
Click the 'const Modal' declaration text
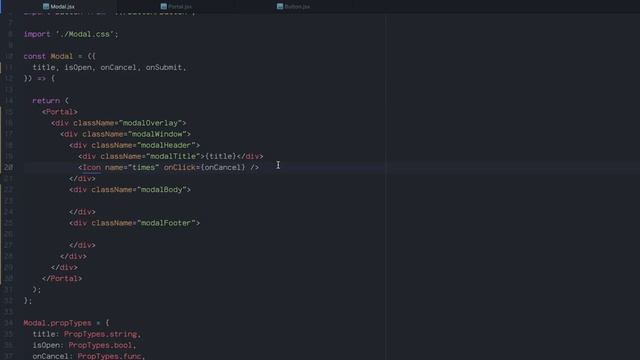(x=48, y=56)
